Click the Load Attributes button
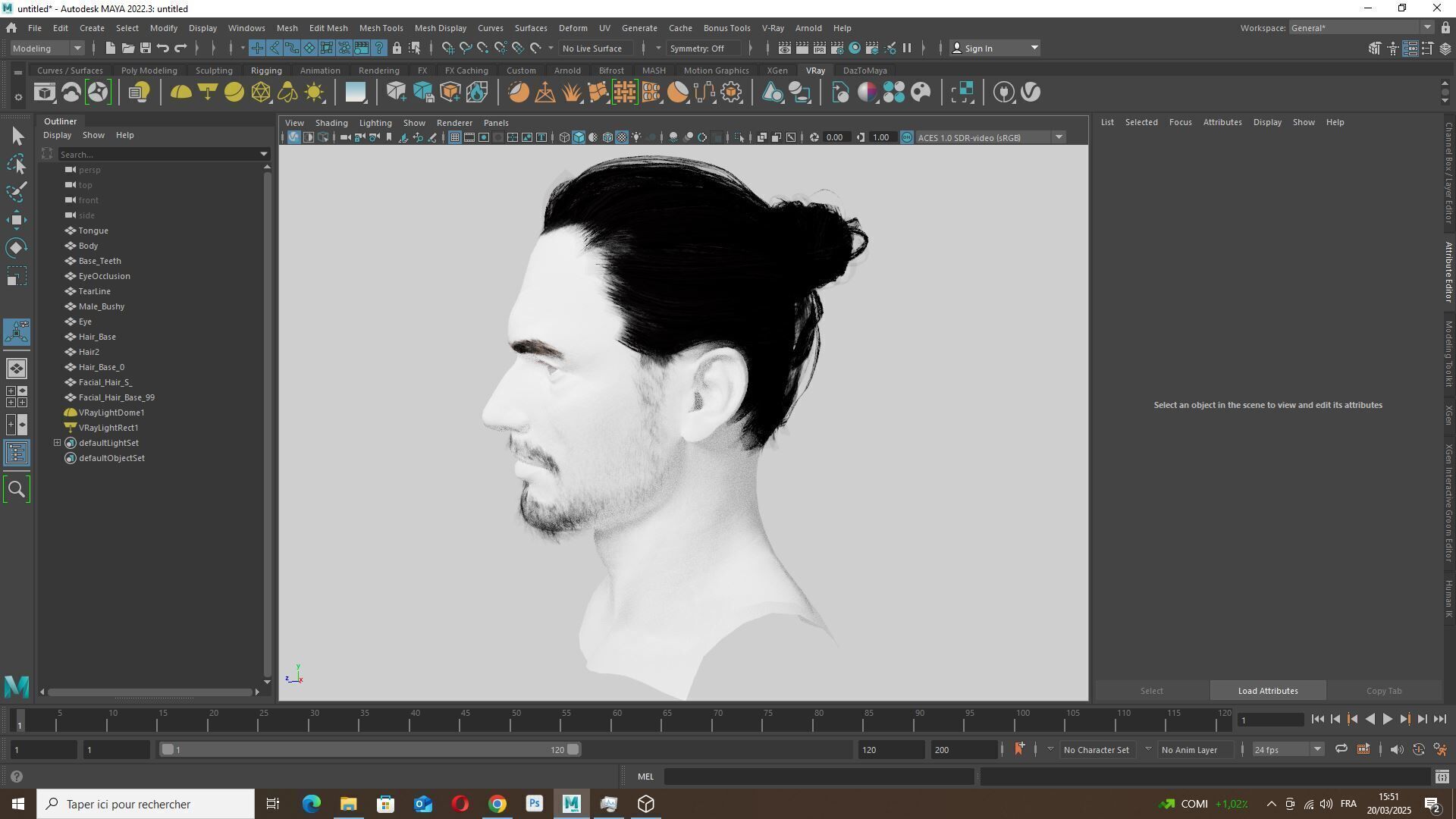Image resolution: width=1456 pixels, height=819 pixels. [x=1268, y=691]
